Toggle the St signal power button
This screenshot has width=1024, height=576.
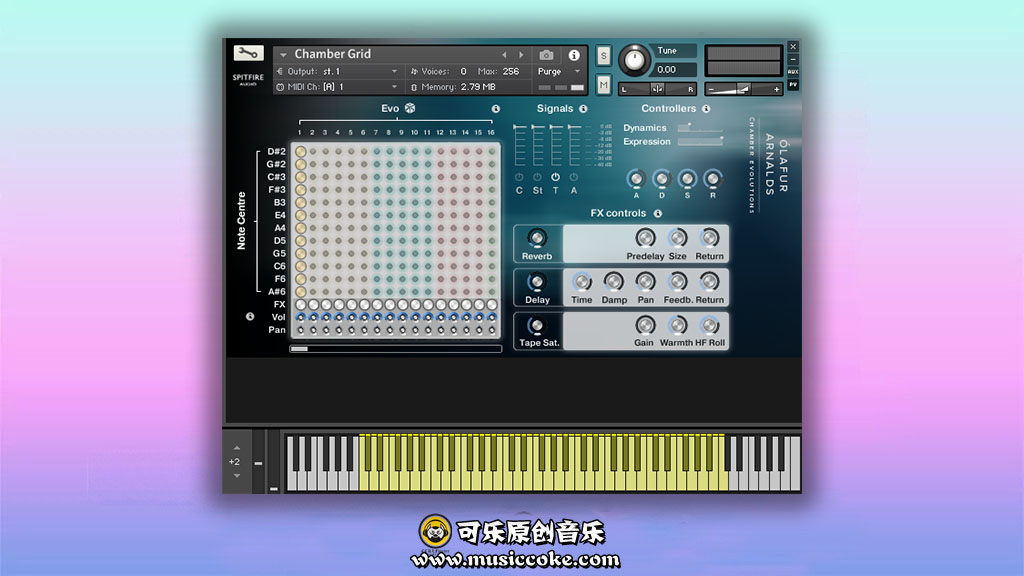coord(537,177)
